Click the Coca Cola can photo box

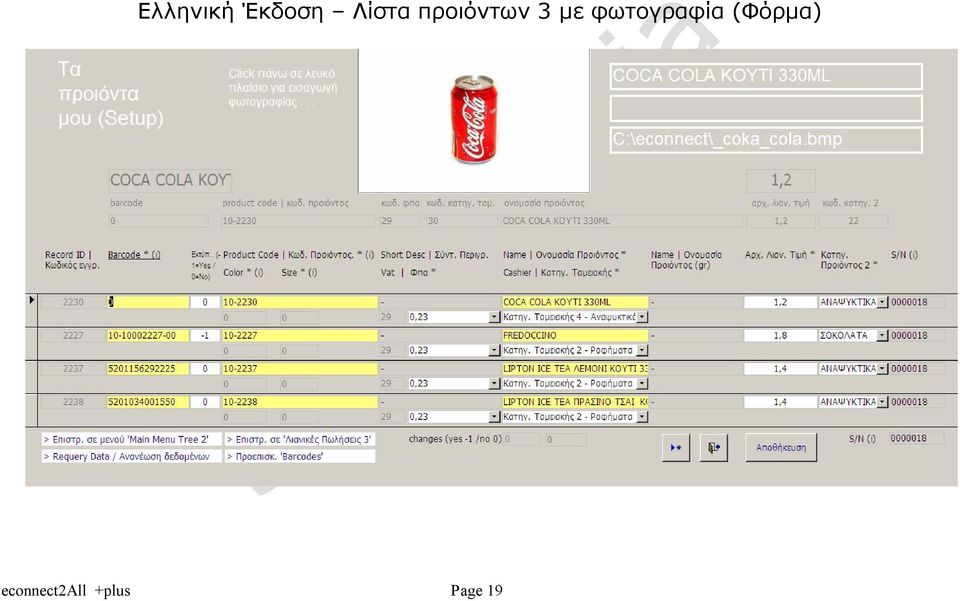pyautogui.click(x=473, y=121)
